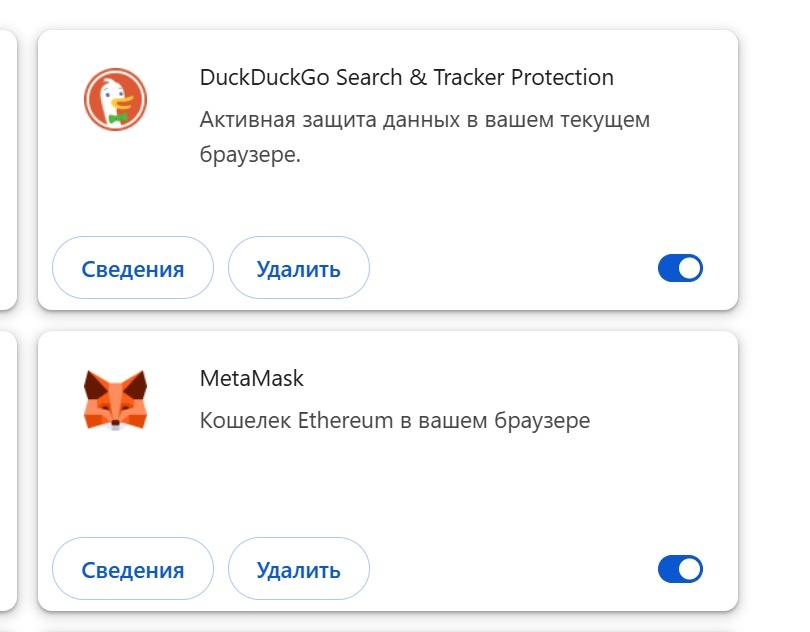Click the DuckDuckGo duck logo icon
Image resolution: width=810 pixels, height=632 pixels.
coord(115,100)
